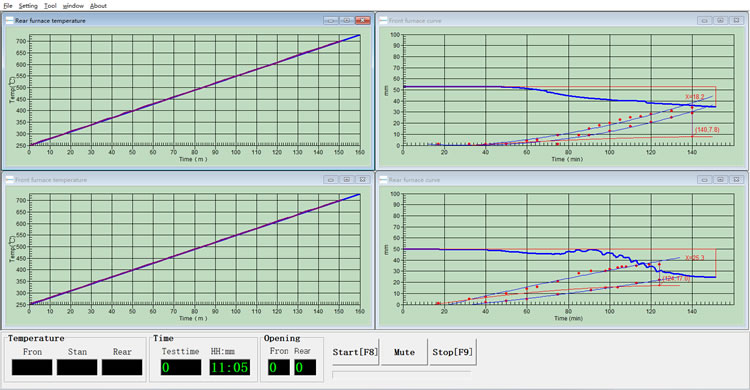Click the Front furnace temperature window icon

[x=9, y=179]
